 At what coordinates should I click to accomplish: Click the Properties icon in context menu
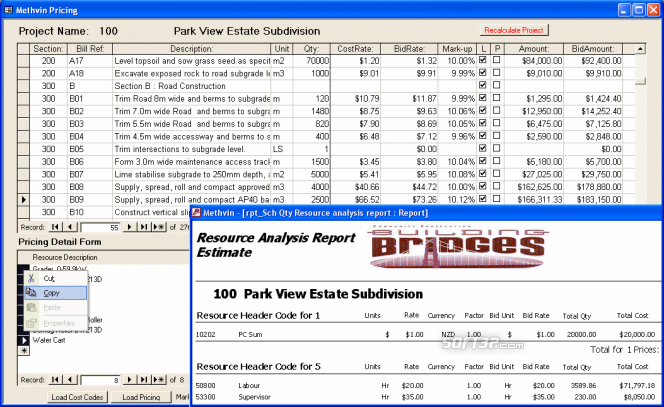click(31, 323)
